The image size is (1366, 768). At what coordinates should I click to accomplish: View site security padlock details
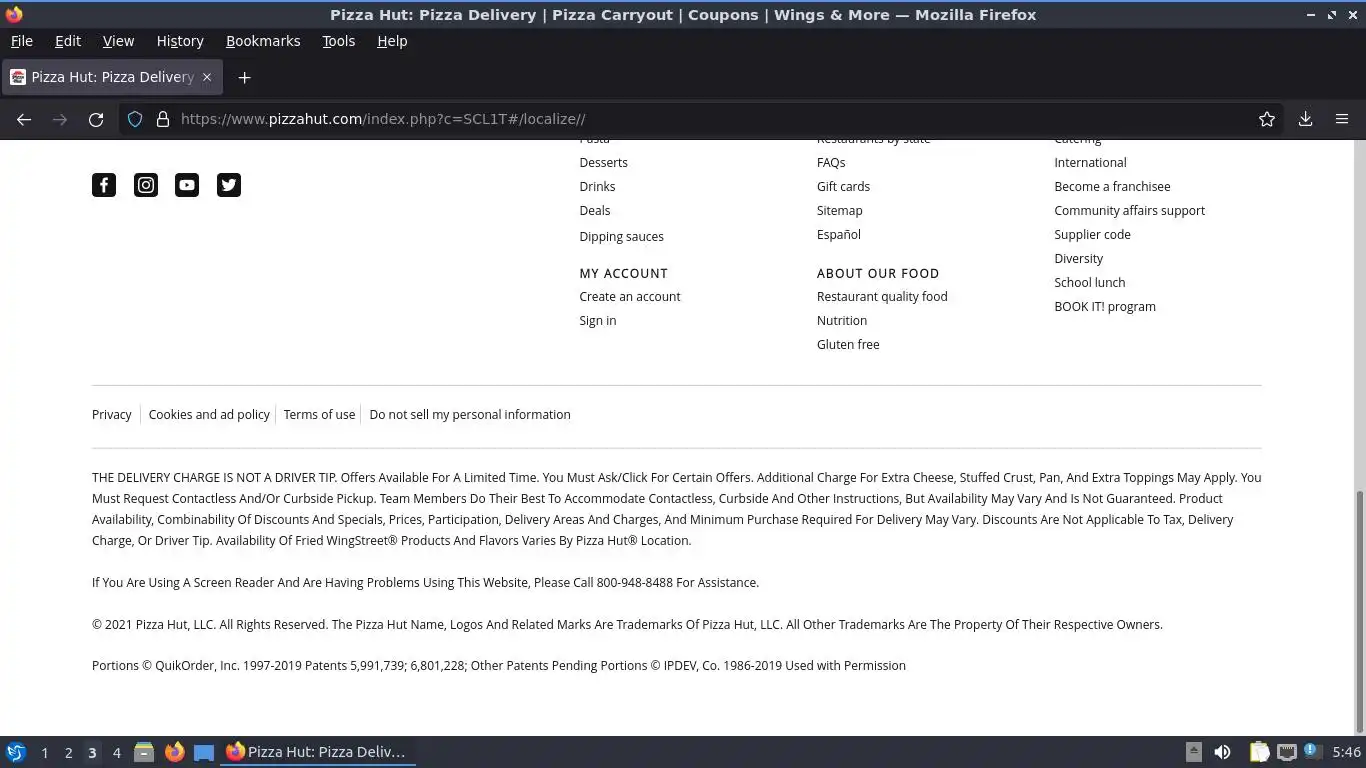[x=162, y=119]
